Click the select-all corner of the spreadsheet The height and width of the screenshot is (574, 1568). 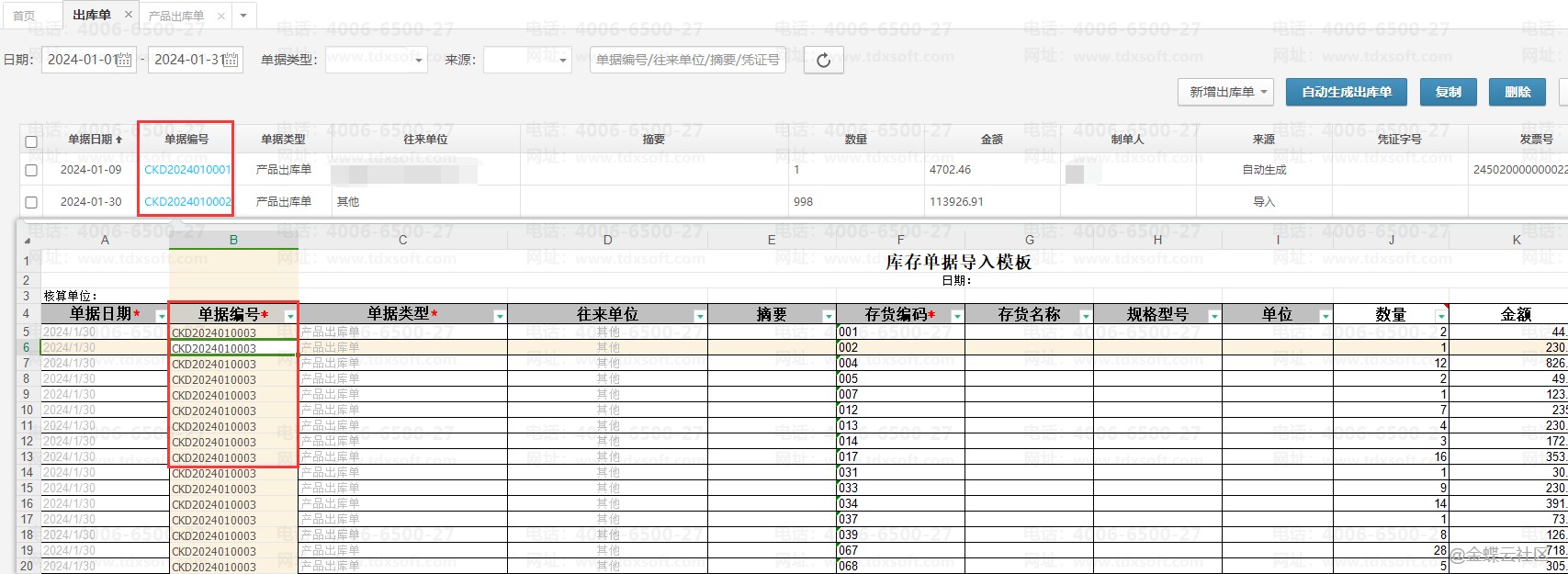click(x=27, y=240)
